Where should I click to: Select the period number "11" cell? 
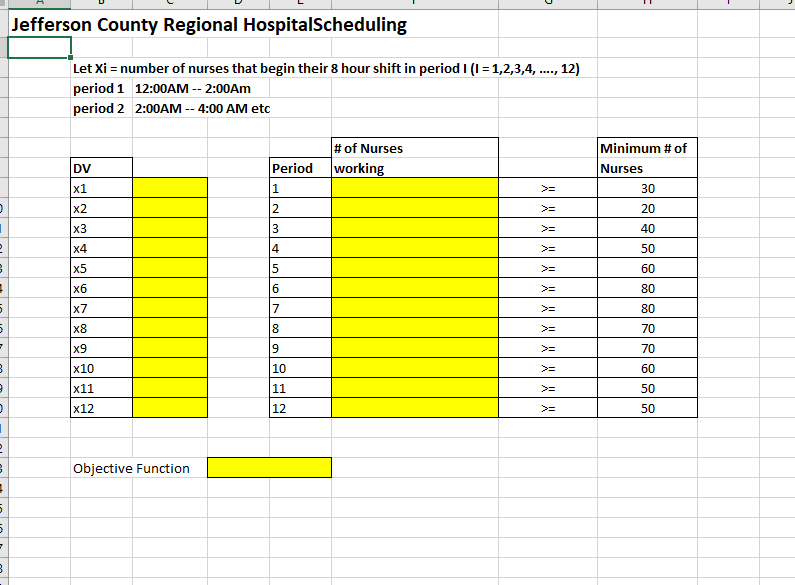point(300,388)
